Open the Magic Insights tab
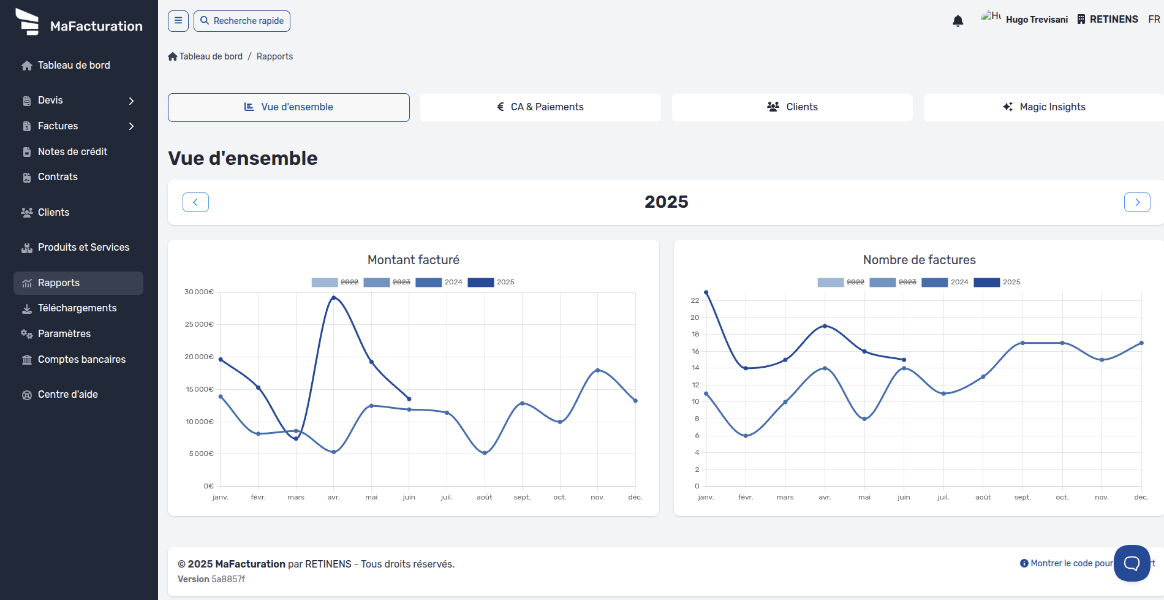Viewport: 1164px width, 600px height. click(1042, 107)
